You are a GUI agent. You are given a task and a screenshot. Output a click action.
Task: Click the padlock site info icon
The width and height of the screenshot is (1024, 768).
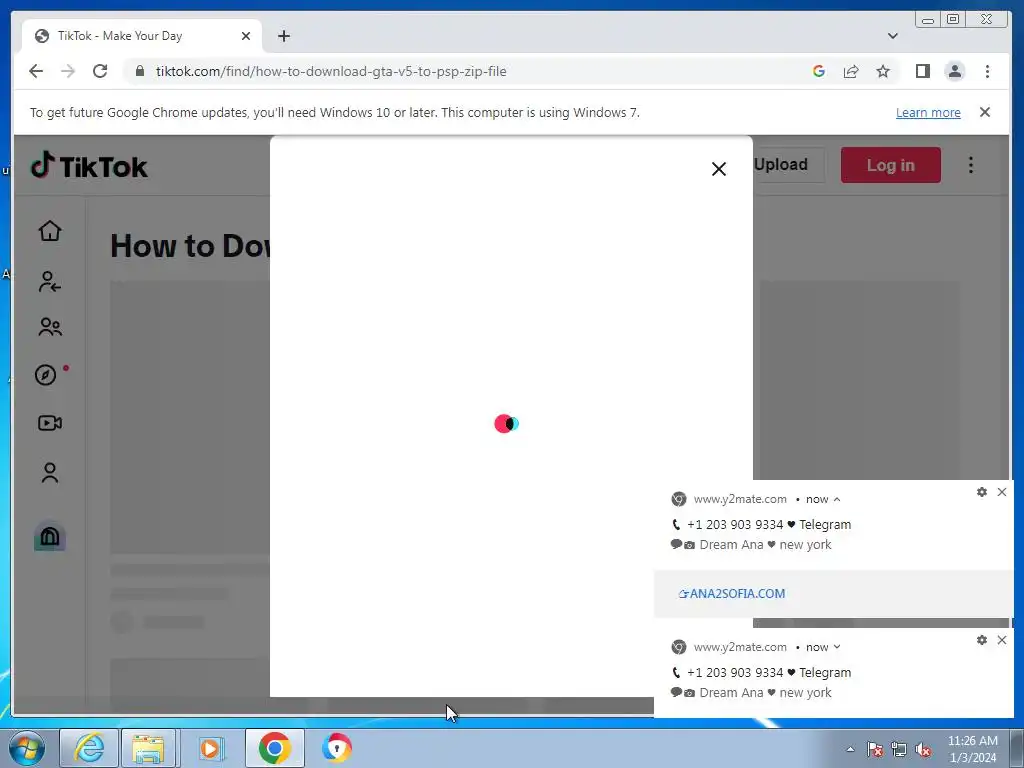coord(139,71)
